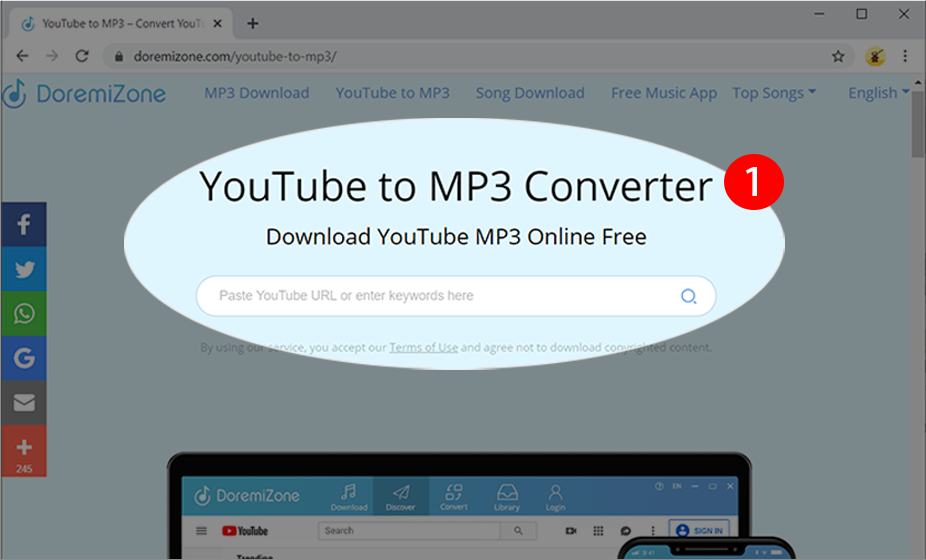The height and width of the screenshot is (560, 926).
Task: Go forward in browser history
Action: coord(52,56)
